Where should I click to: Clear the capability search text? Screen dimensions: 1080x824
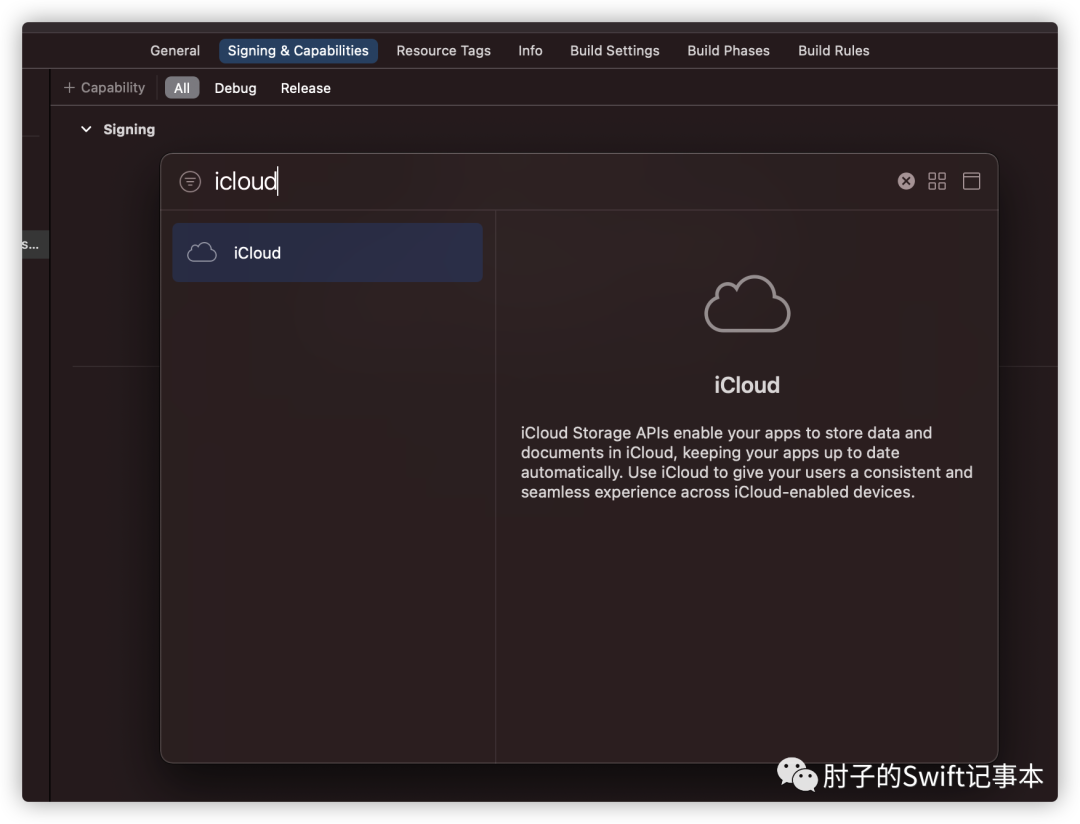click(x=906, y=181)
